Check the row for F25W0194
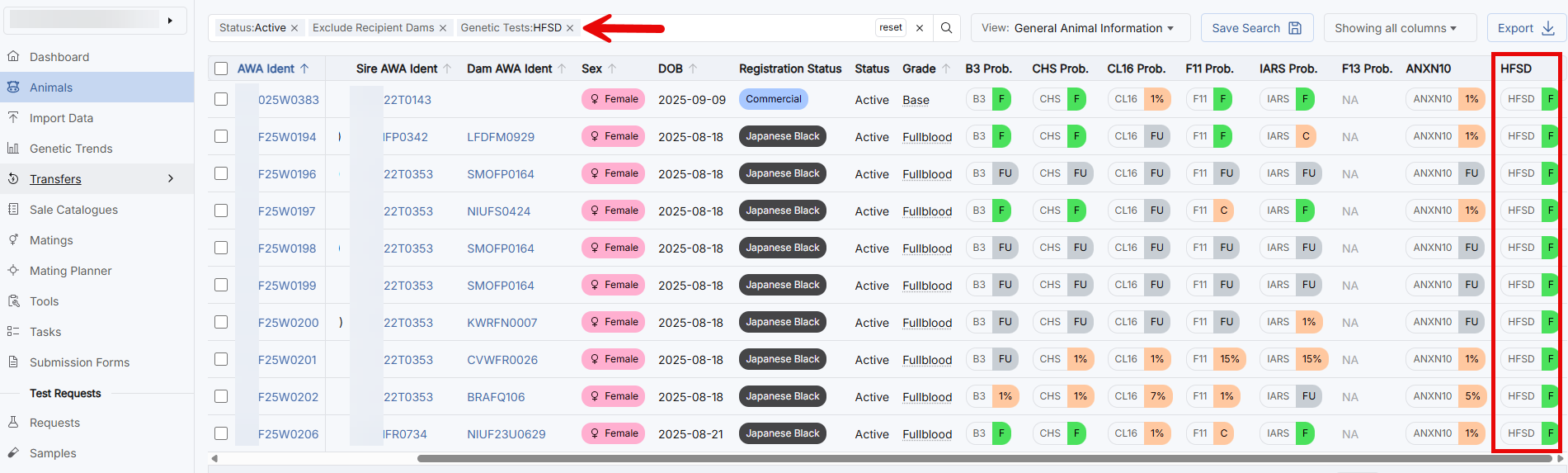Image resolution: width=1568 pixels, height=473 pixels. pos(221,136)
